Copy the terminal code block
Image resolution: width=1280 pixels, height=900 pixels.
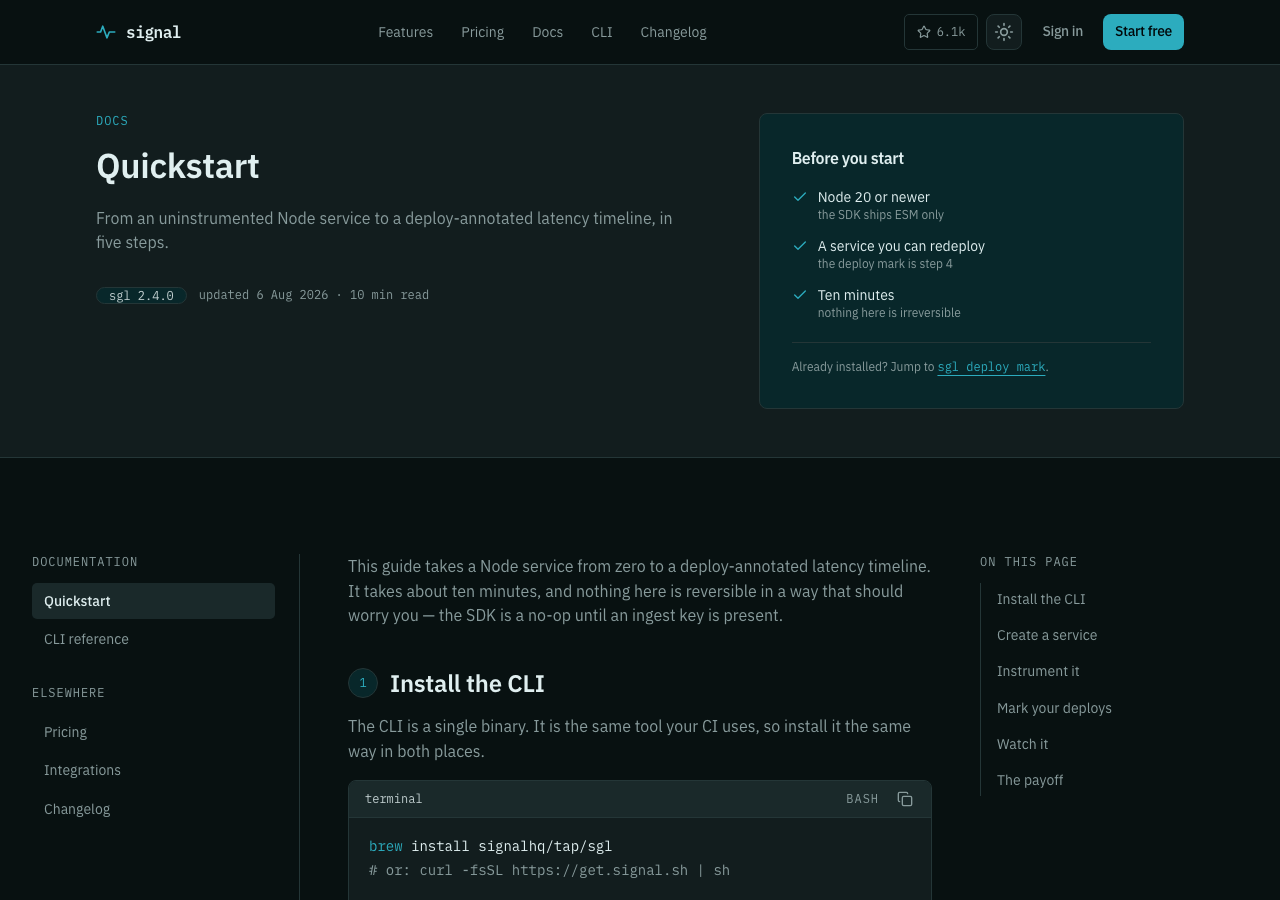coord(905,799)
